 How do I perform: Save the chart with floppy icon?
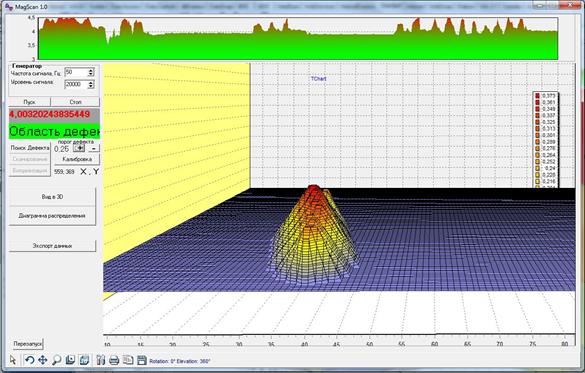click(x=141, y=360)
